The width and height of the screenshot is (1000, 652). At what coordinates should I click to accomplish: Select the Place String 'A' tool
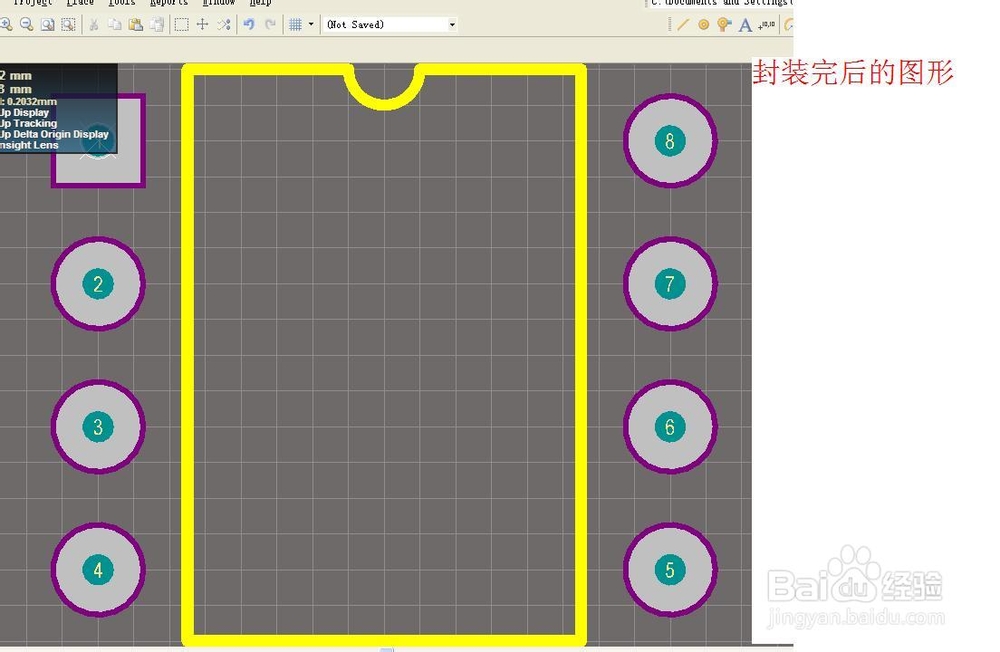pyautogui.click(x=745, y=25)
